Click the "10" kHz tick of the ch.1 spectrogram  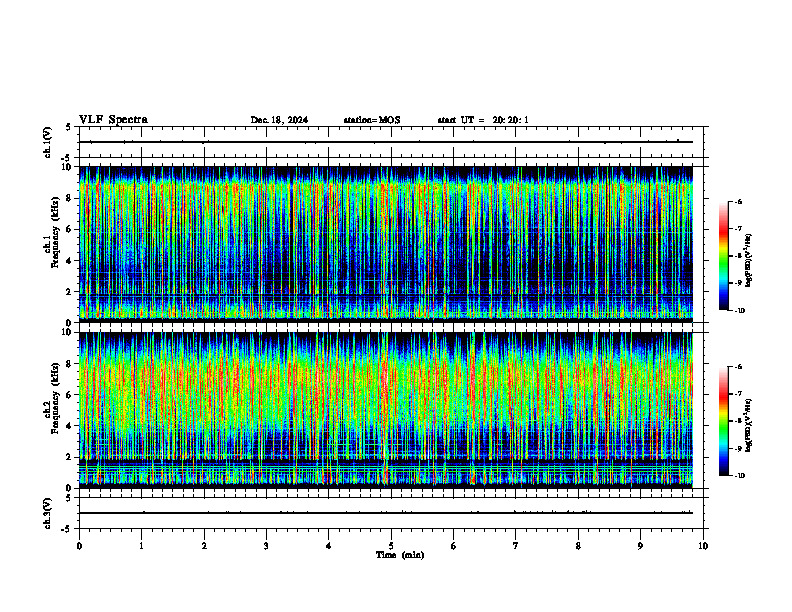[x=68, y=167]
